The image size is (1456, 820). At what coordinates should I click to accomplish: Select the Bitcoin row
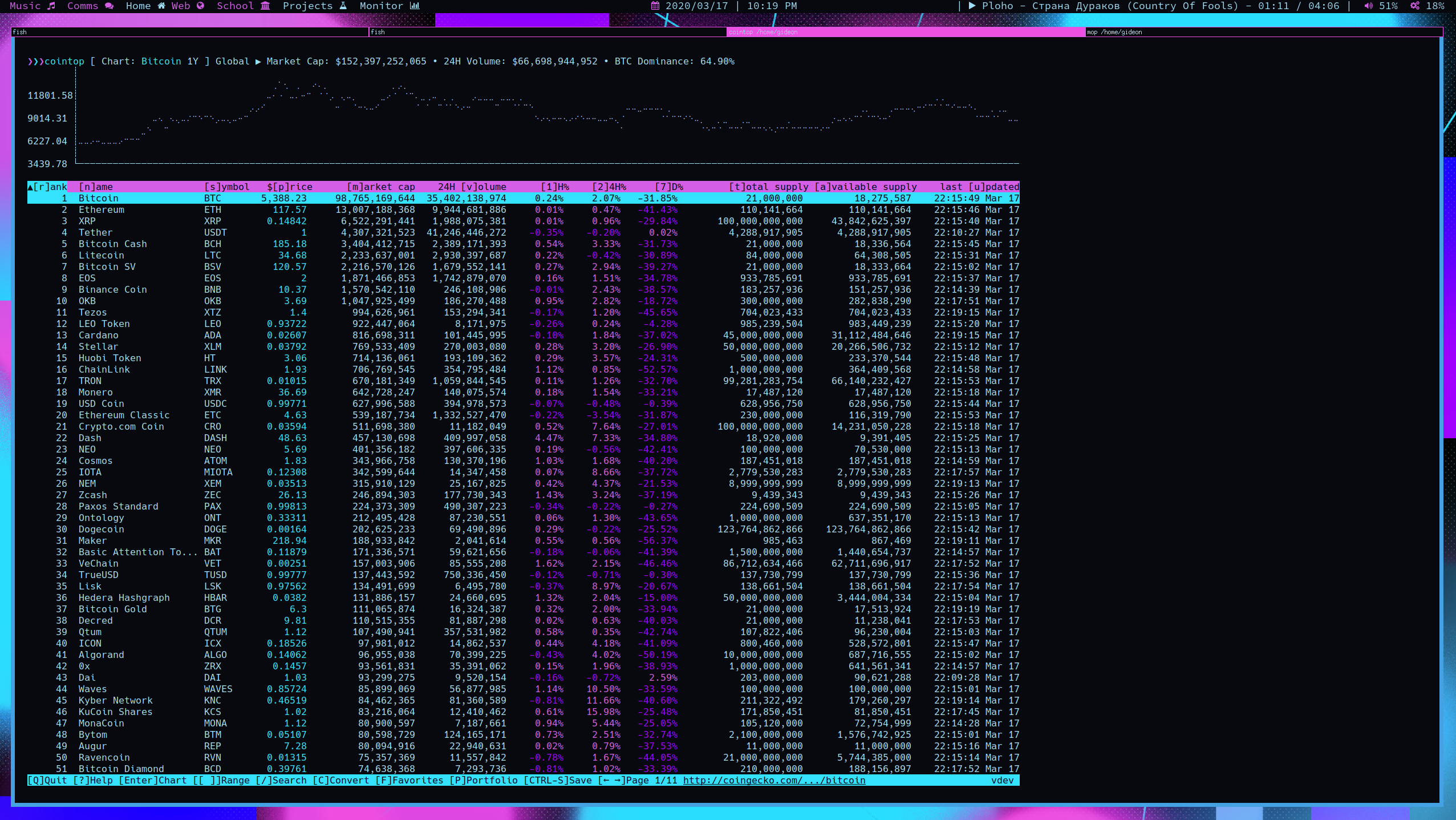(523, 198)
